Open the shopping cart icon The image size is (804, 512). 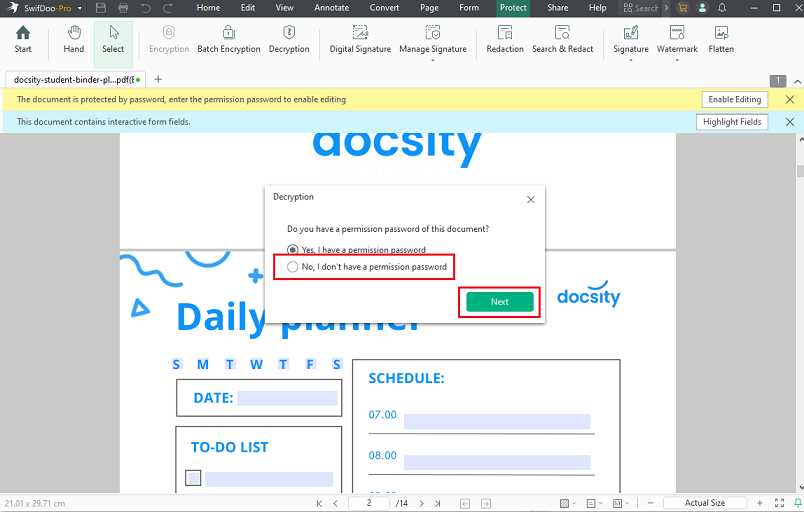point(682,8)
